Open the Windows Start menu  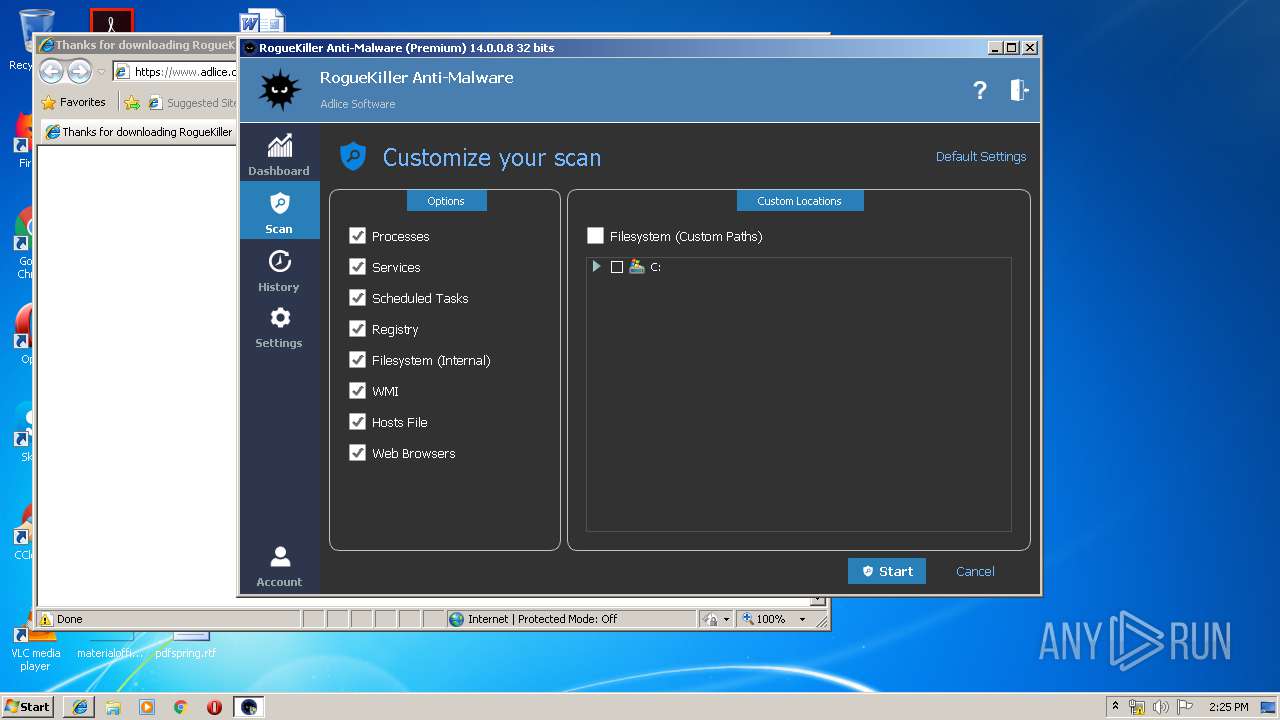coord(27,706)
